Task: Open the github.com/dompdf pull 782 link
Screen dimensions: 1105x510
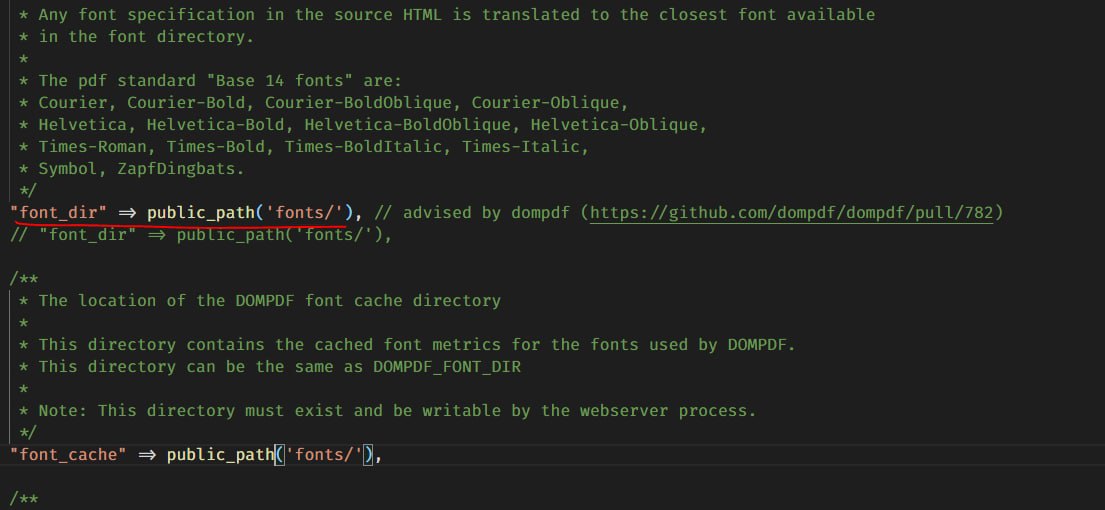Action: (791, 212)
